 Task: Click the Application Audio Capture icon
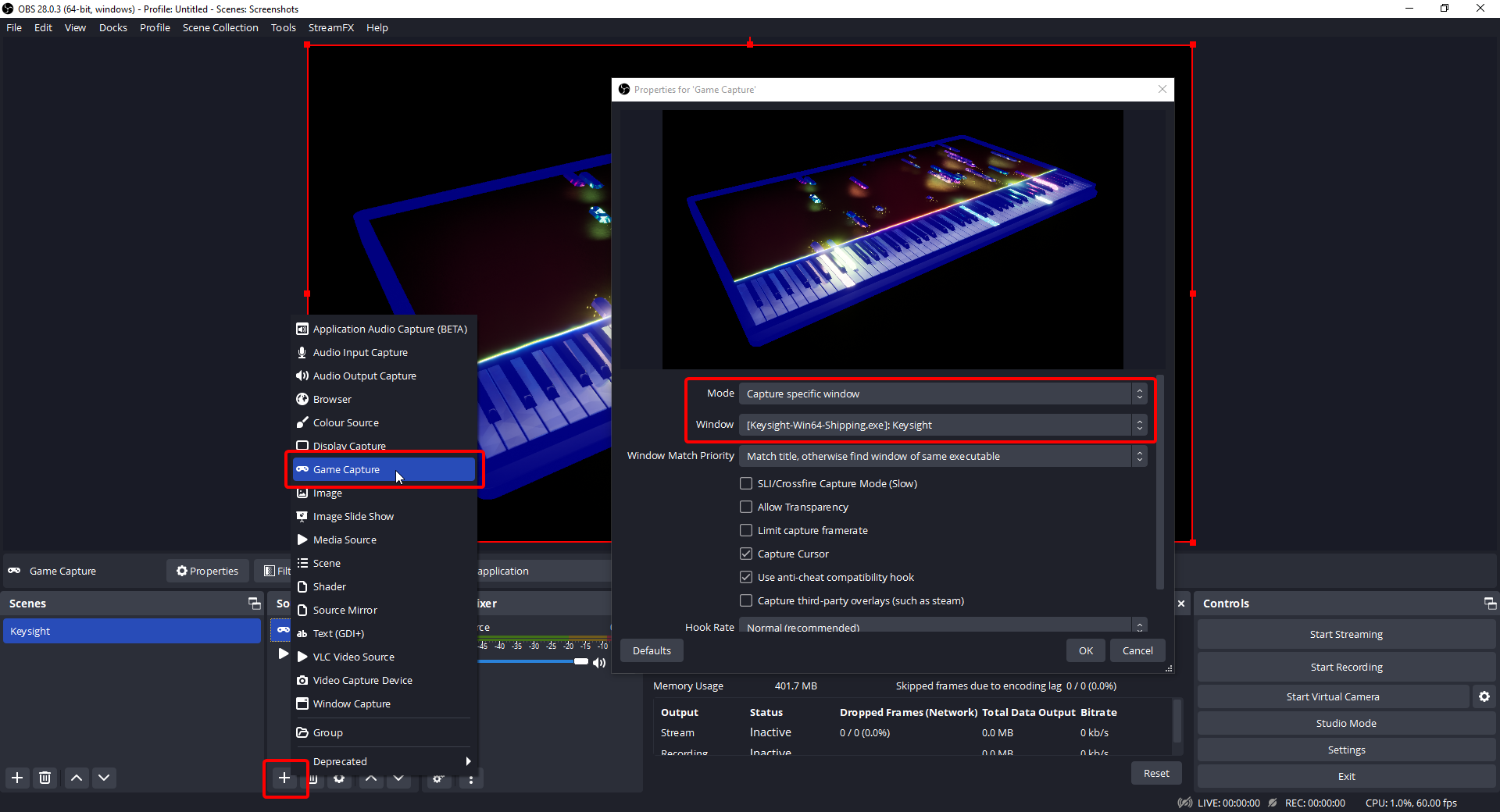point(302,329)
